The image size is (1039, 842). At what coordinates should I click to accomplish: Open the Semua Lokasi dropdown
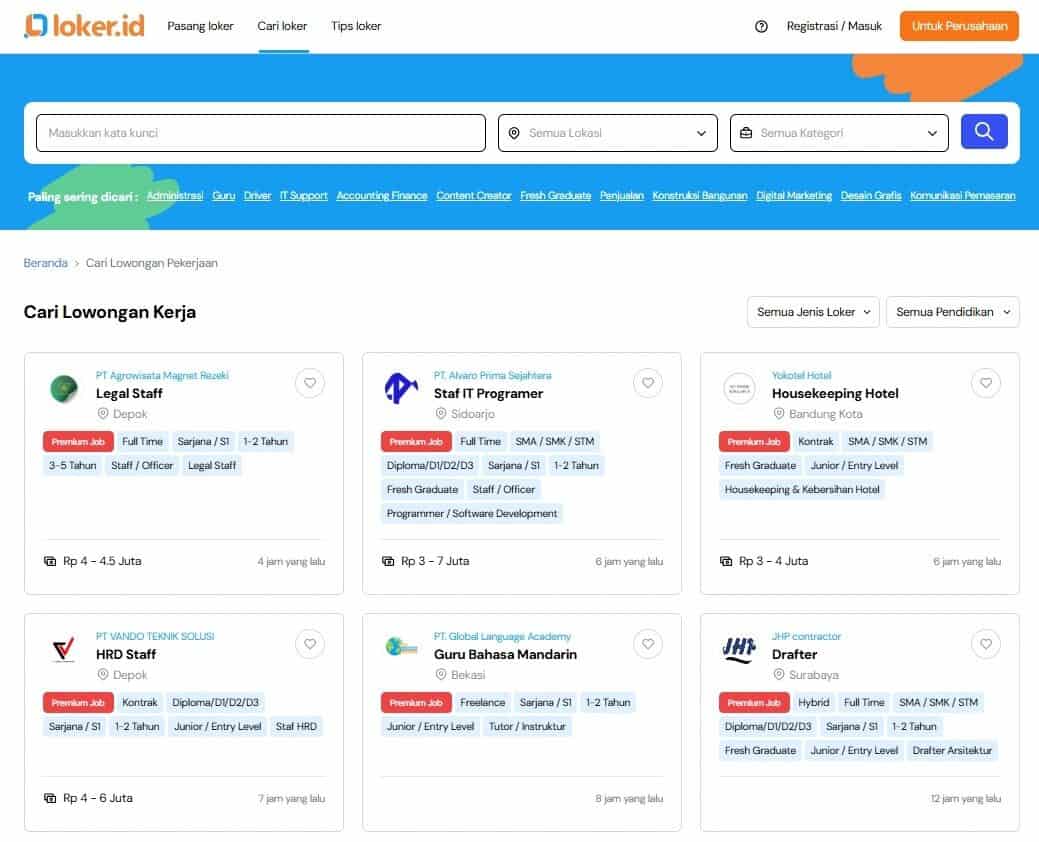tap(607, 131)
